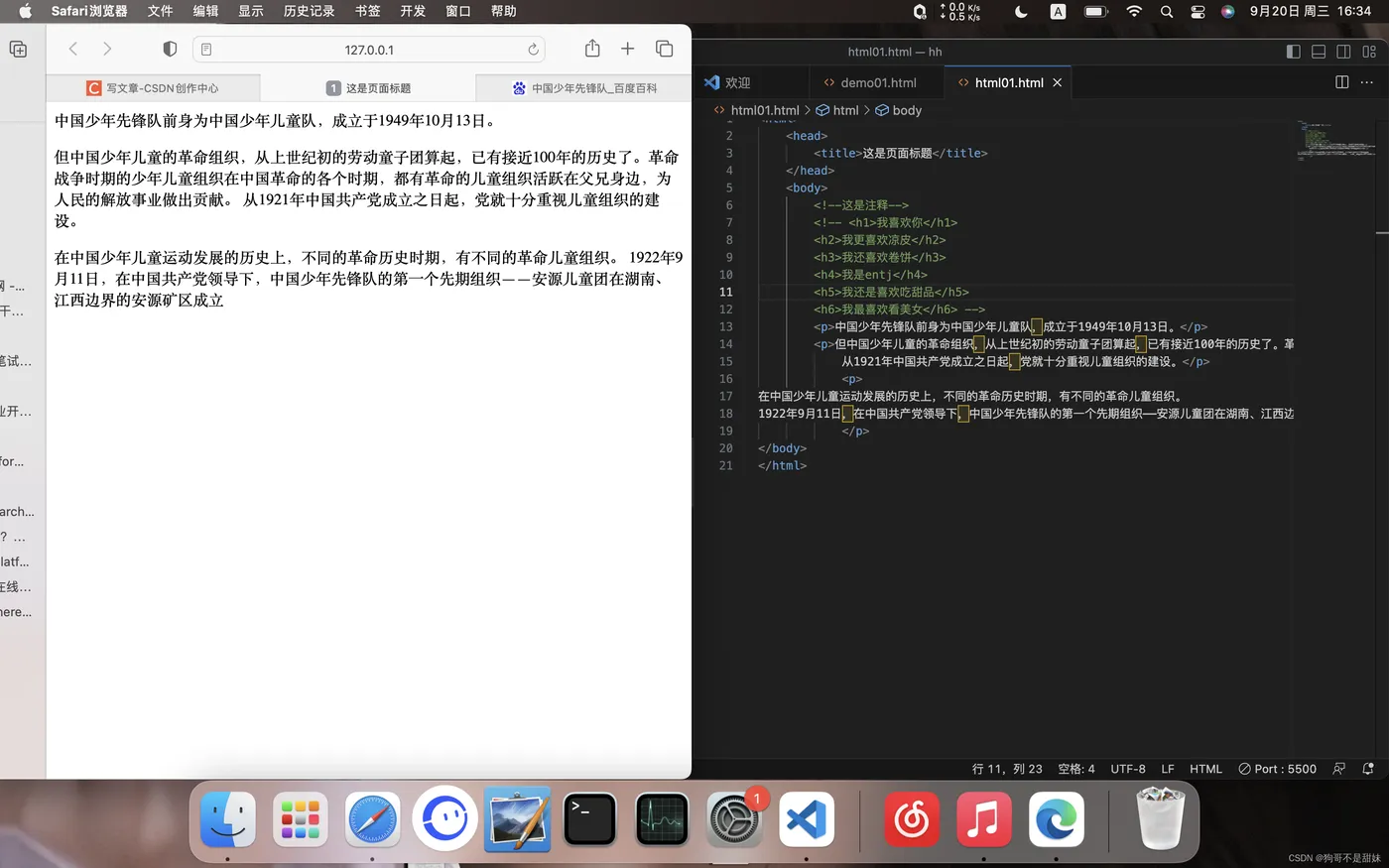Close the html01.html editor tab
This screenshot has height=868, width=1389.
point(1057,82)
